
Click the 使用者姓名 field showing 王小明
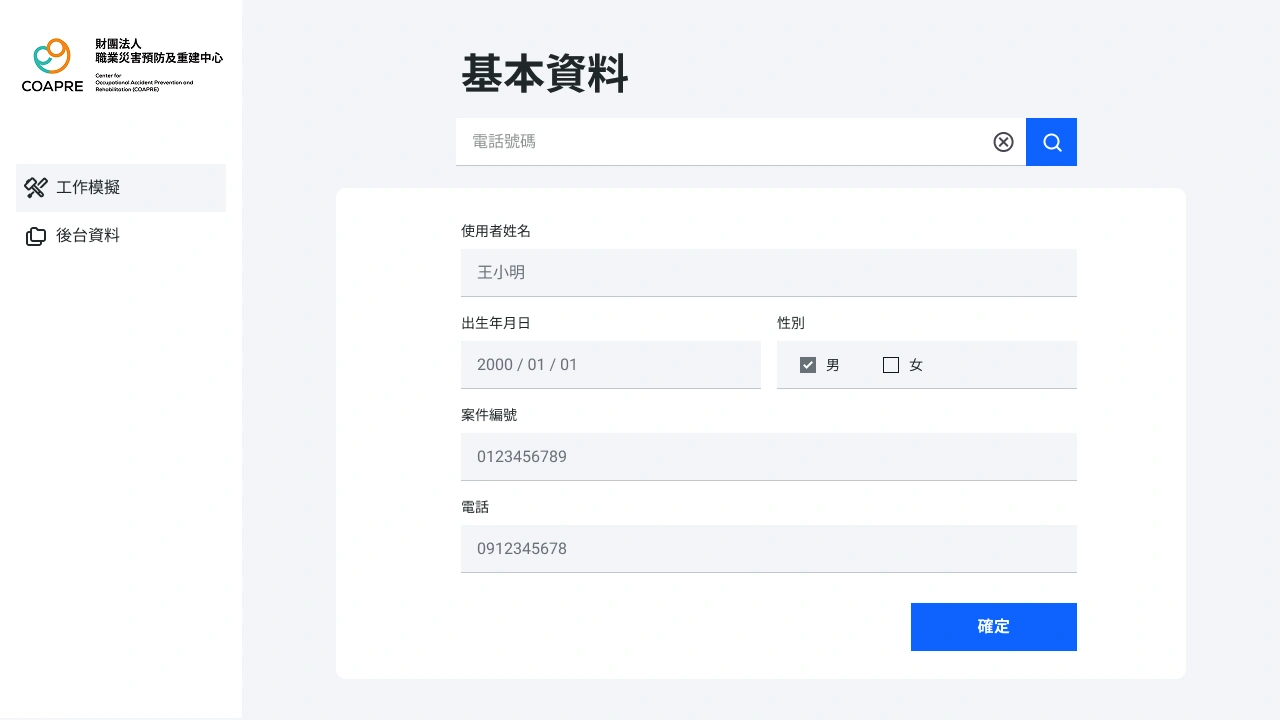point(769,273)
